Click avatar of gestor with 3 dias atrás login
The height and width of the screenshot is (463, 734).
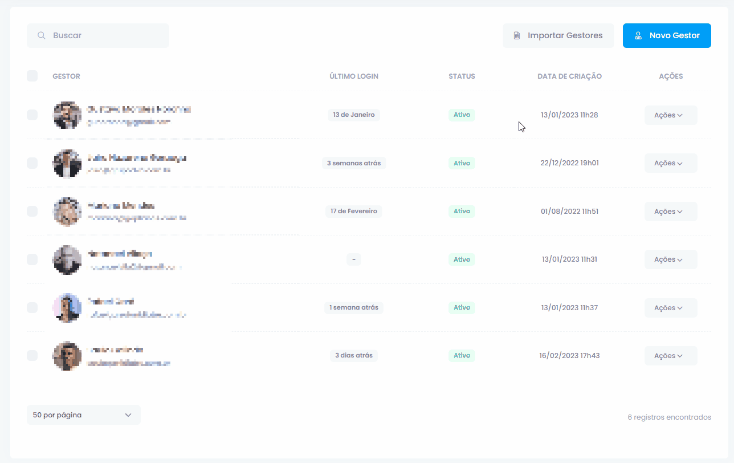[67, 356]
